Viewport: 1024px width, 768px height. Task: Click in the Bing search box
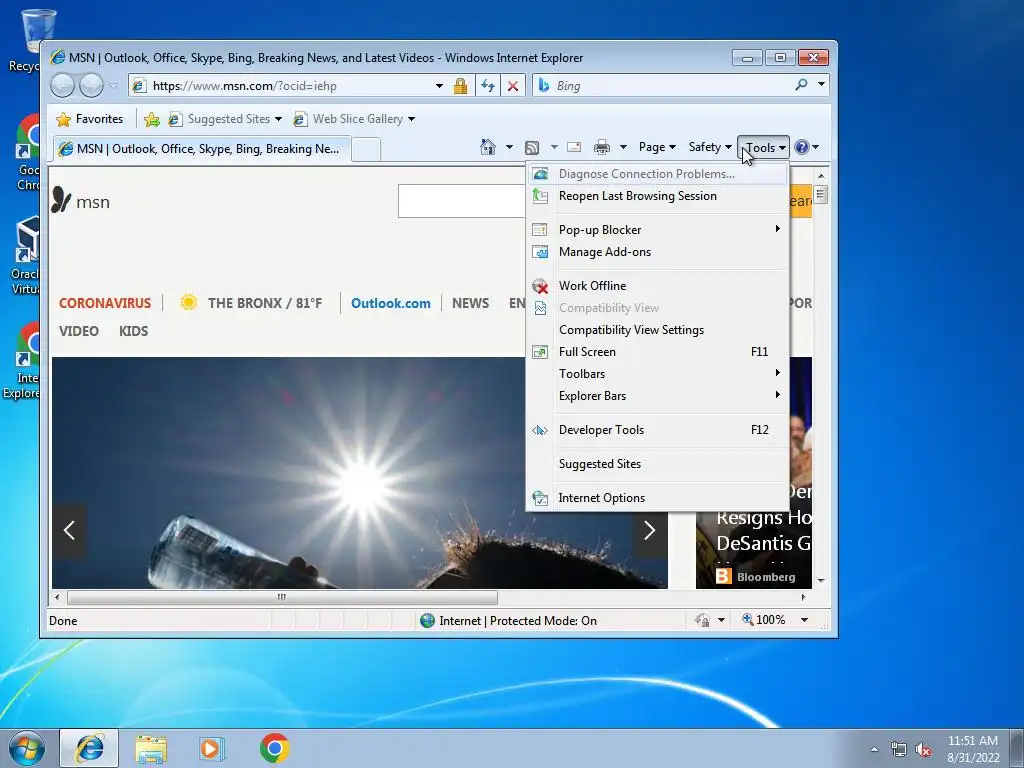(x=669, y=86)
